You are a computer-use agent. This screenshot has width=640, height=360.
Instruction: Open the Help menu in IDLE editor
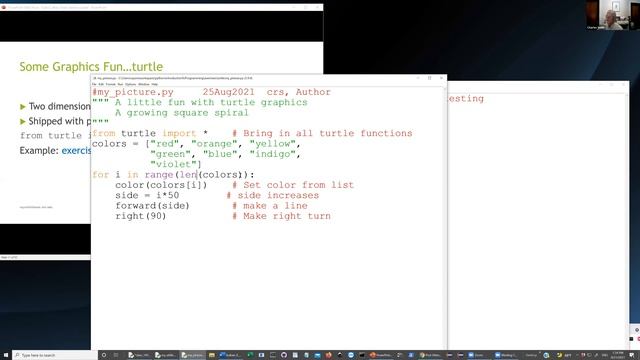155,84
